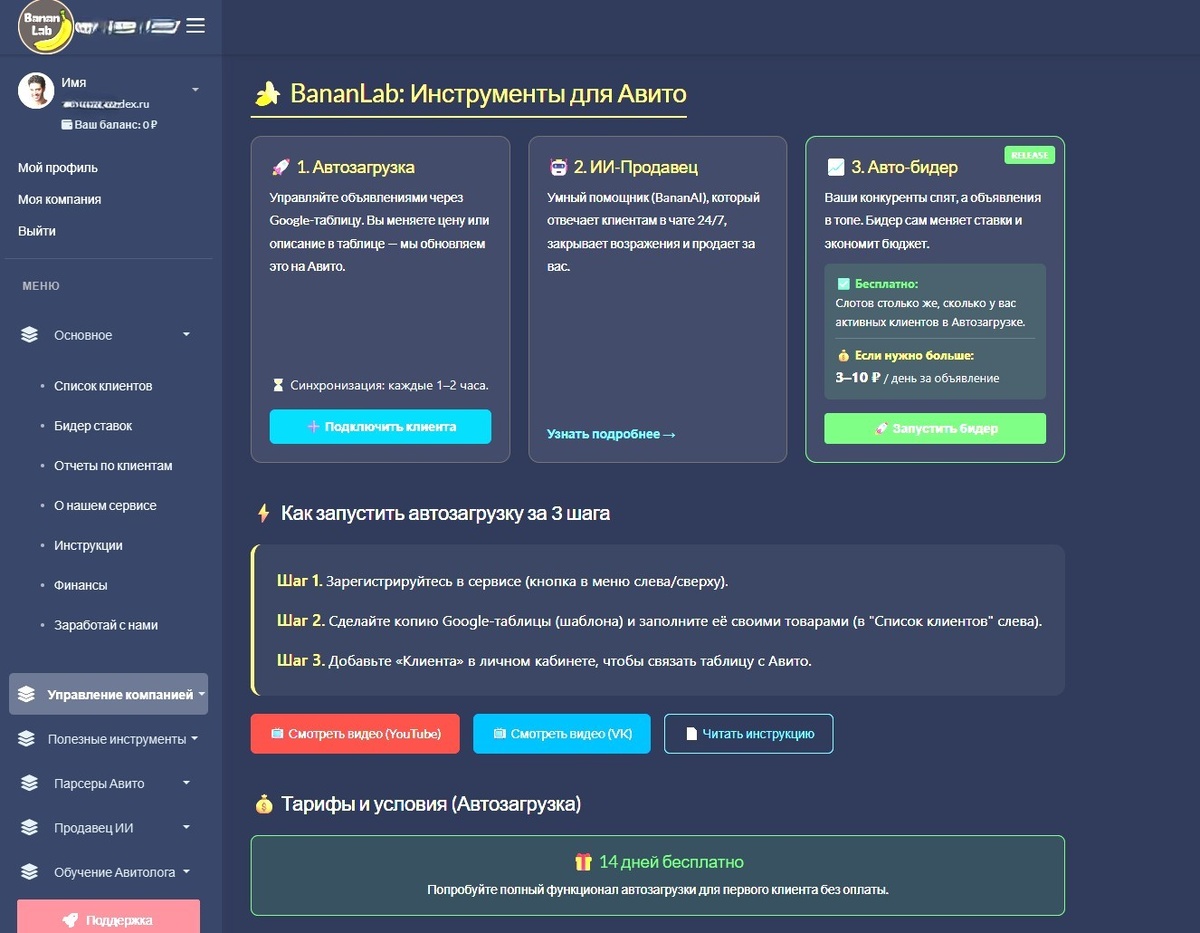
Task: Follow the Узнать подробнее link
Action: coord(612,434)
